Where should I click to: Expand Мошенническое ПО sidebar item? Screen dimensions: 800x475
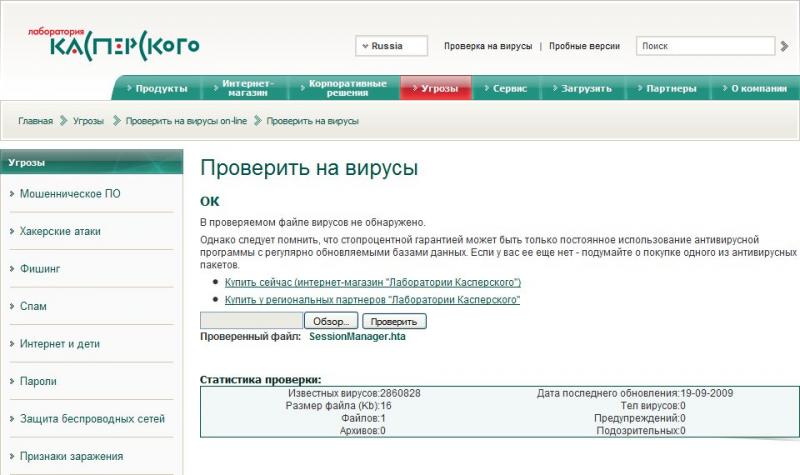point(70,194)
